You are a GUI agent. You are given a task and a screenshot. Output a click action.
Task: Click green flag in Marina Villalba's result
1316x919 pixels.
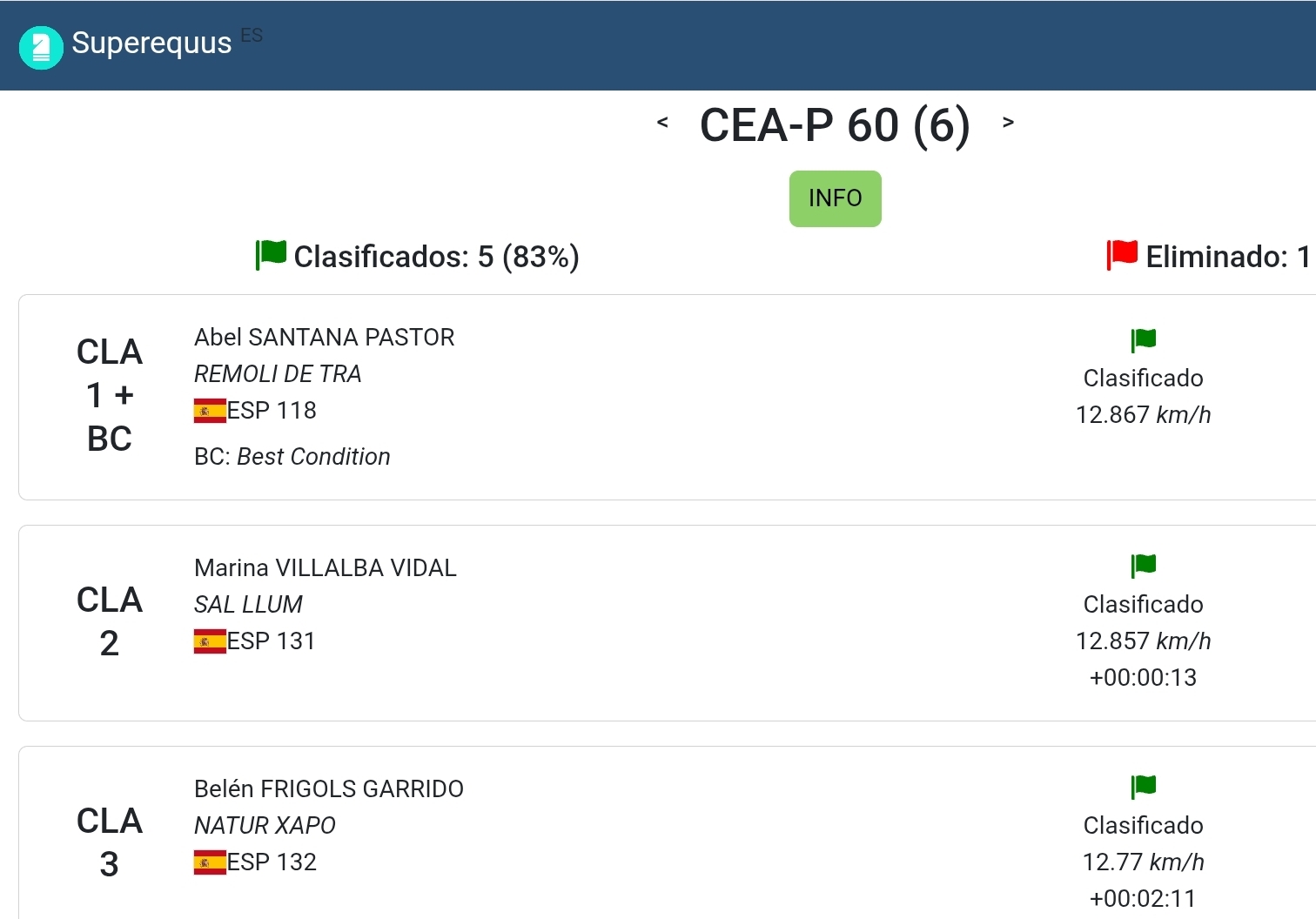tap(1143, 567)
